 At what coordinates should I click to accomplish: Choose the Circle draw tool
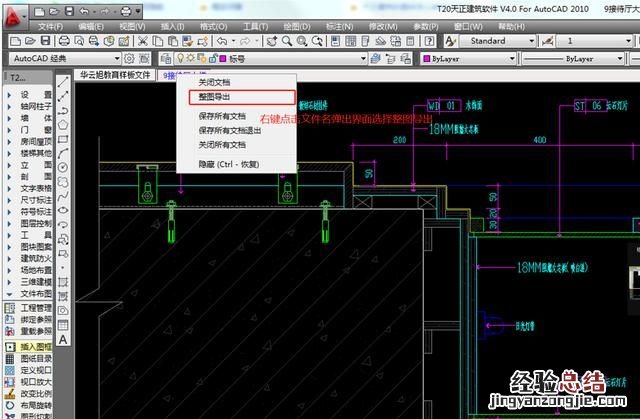[63, 168]
